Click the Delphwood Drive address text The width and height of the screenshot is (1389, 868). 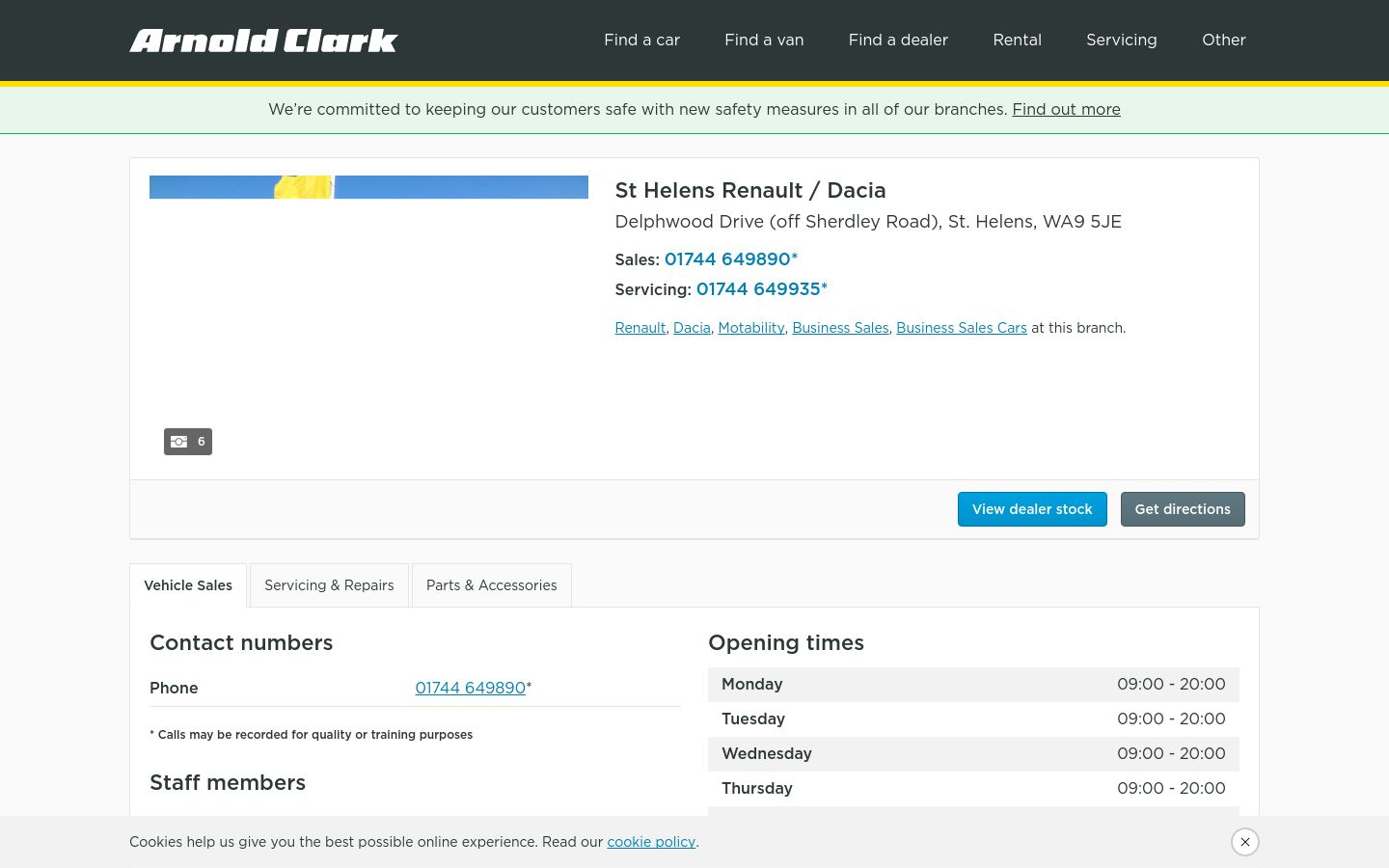click(x=868, y=222)
